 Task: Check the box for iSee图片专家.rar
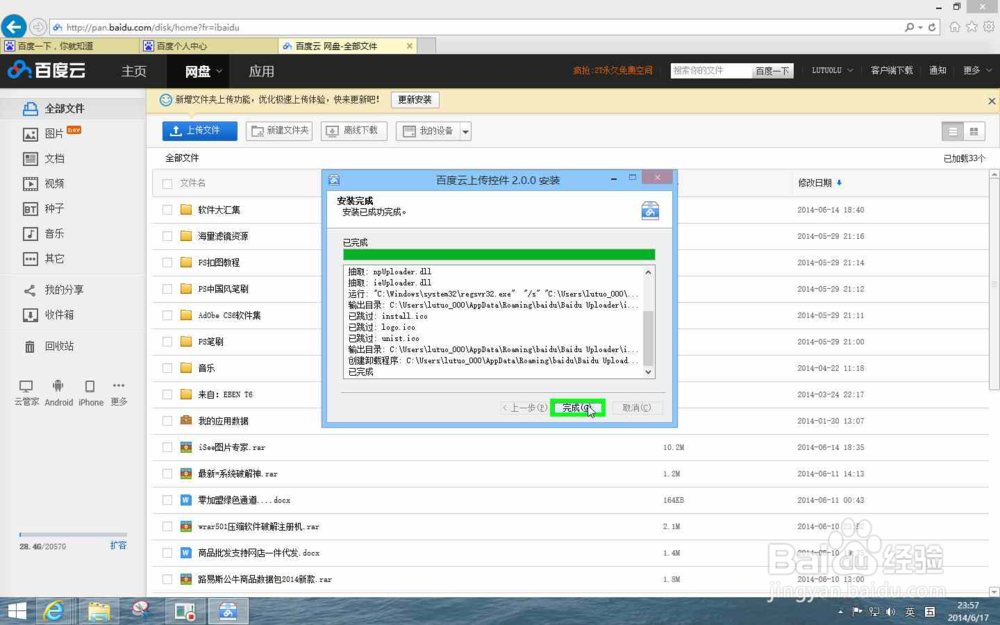[167, 448]
